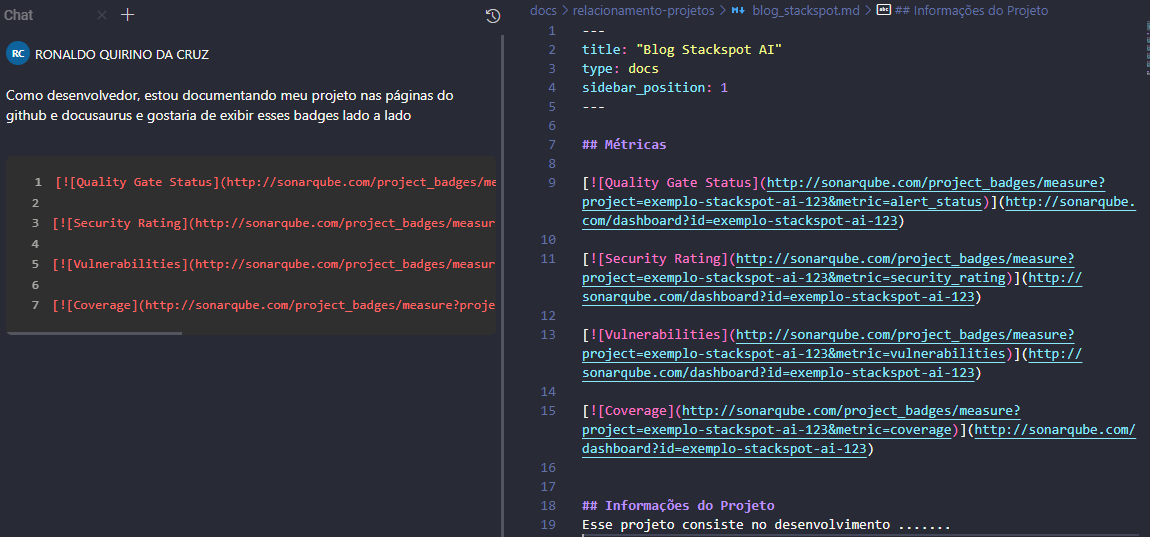Open dashboard link on editor line 15
Screen dimensions: 1150x537
(x=859, y=439)
